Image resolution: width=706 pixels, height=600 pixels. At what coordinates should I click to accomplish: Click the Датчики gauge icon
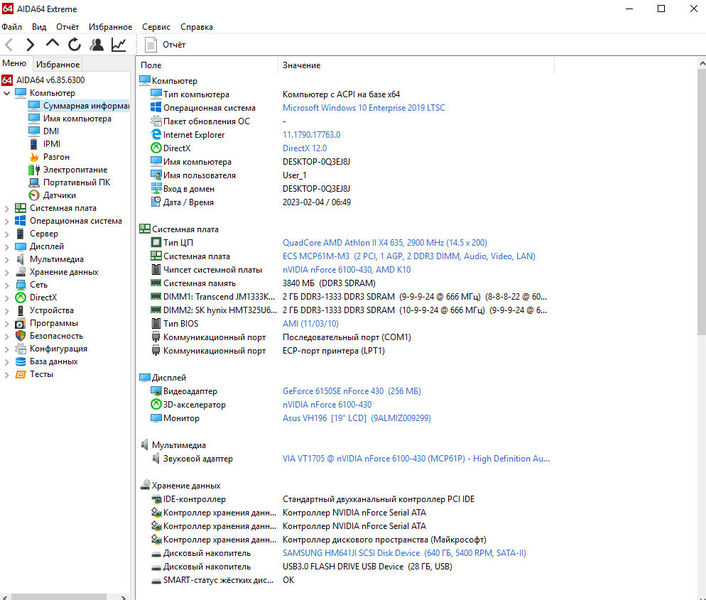pos(34,195)
